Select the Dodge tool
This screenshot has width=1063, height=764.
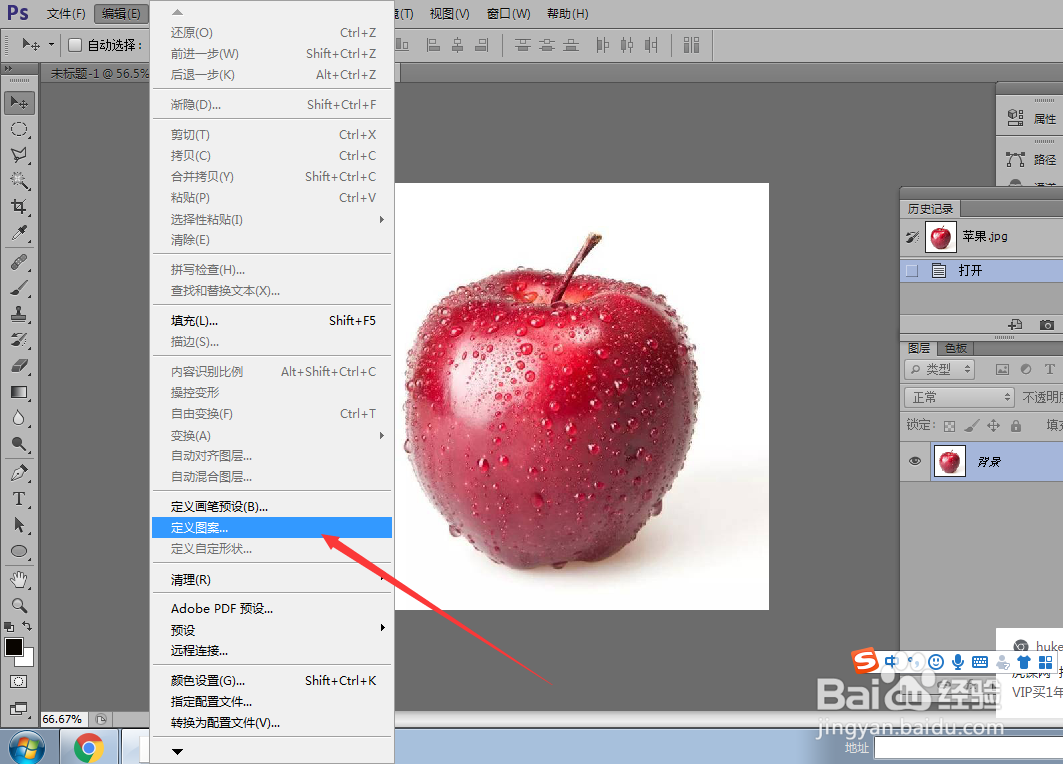tap(19, 444)
